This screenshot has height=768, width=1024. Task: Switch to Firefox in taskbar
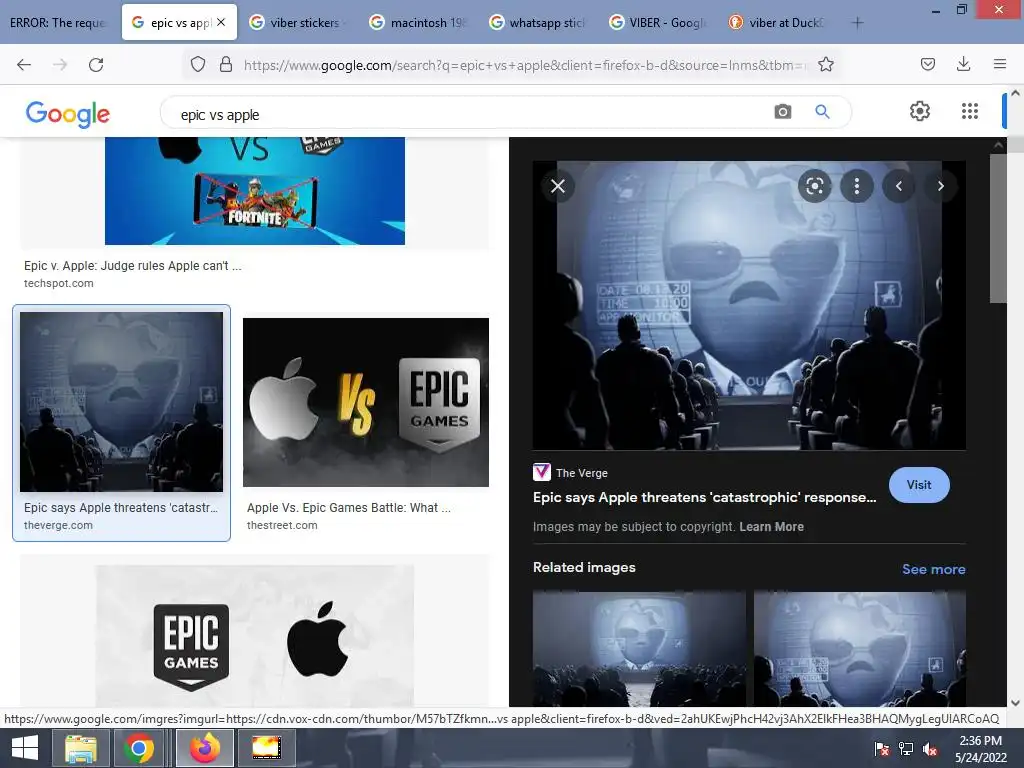(x=204, y=748)
